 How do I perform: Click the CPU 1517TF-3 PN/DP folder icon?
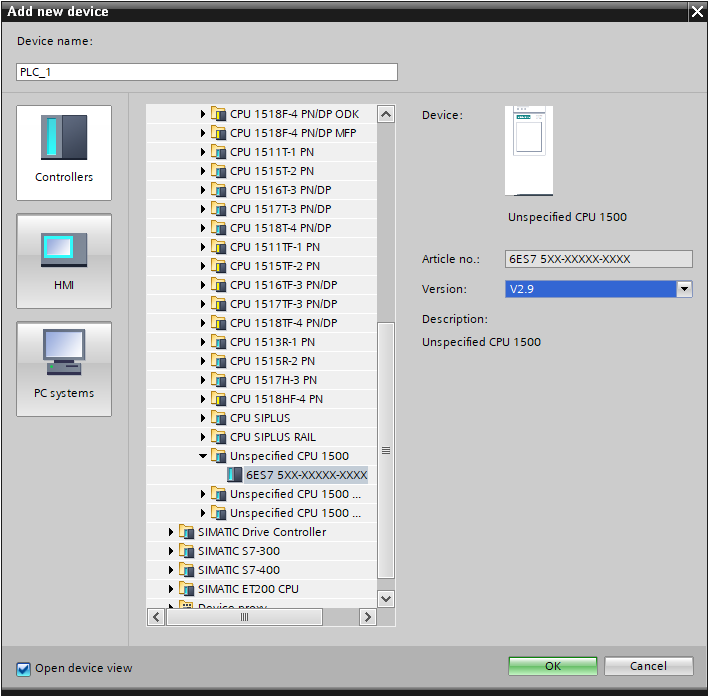[218, 303]
